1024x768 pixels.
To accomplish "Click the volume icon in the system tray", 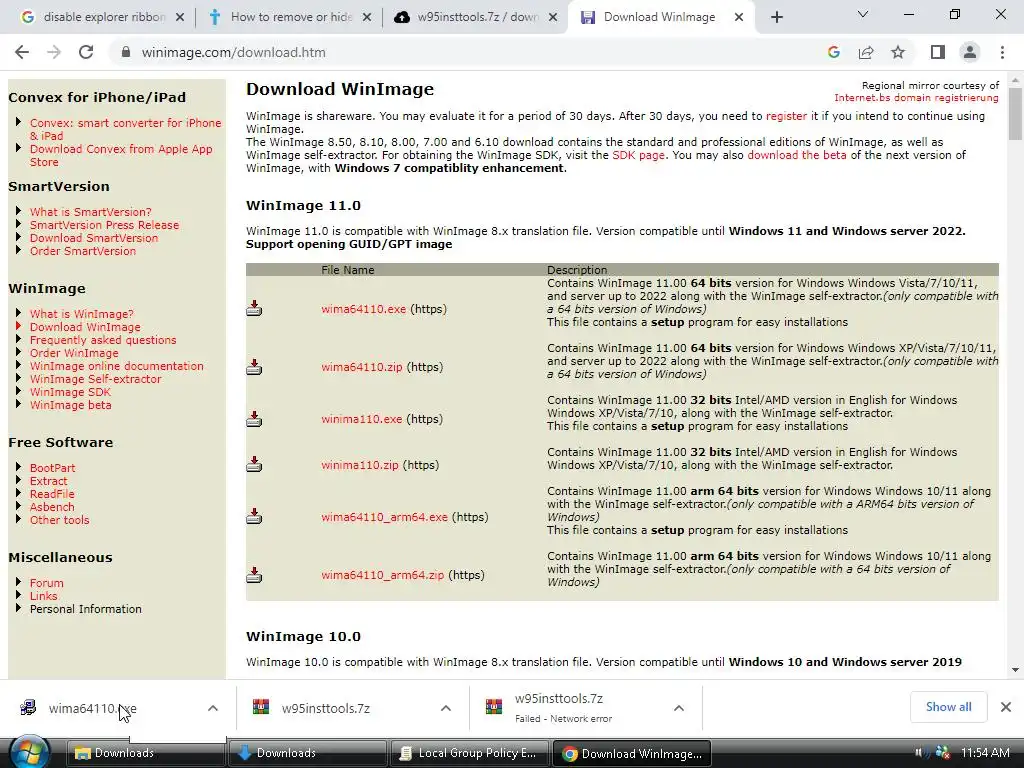I will (920, 753).
